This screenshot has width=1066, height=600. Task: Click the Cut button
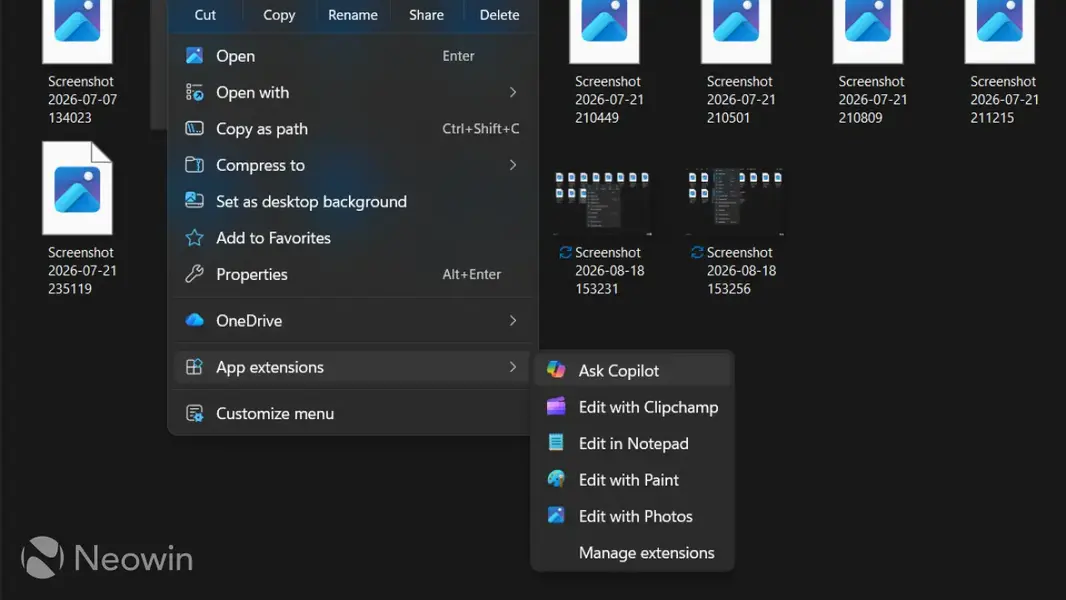205,15
